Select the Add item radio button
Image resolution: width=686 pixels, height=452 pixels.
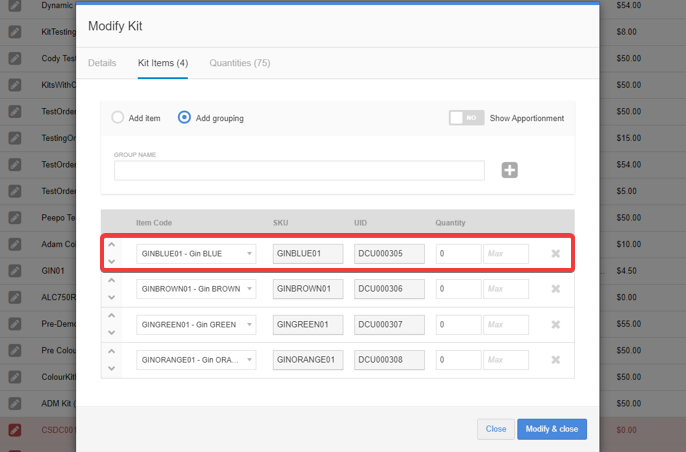click(x=117, y=117)
